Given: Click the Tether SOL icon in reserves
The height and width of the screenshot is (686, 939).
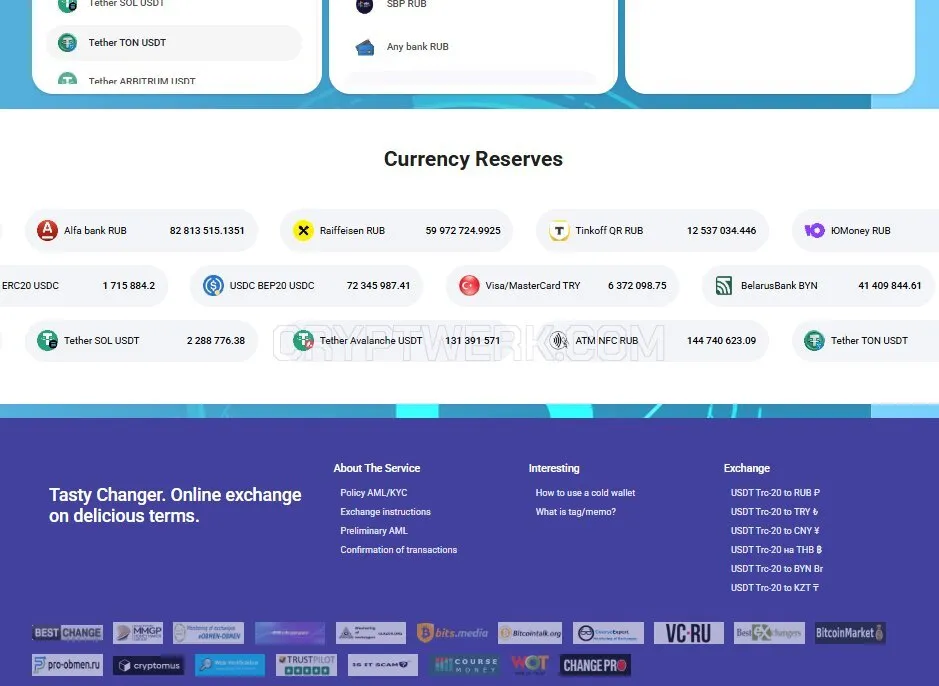Looking at the screenshot, I should click(47, 341).
